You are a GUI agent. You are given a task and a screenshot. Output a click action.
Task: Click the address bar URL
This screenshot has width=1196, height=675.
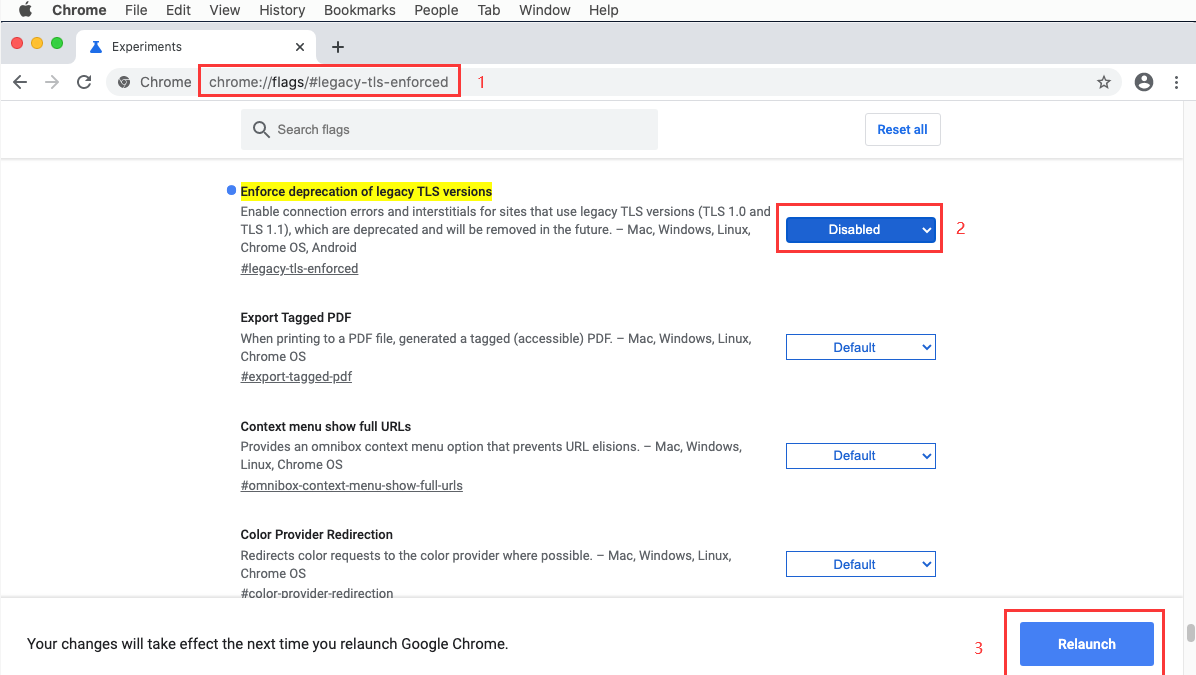tap(329, 82)
